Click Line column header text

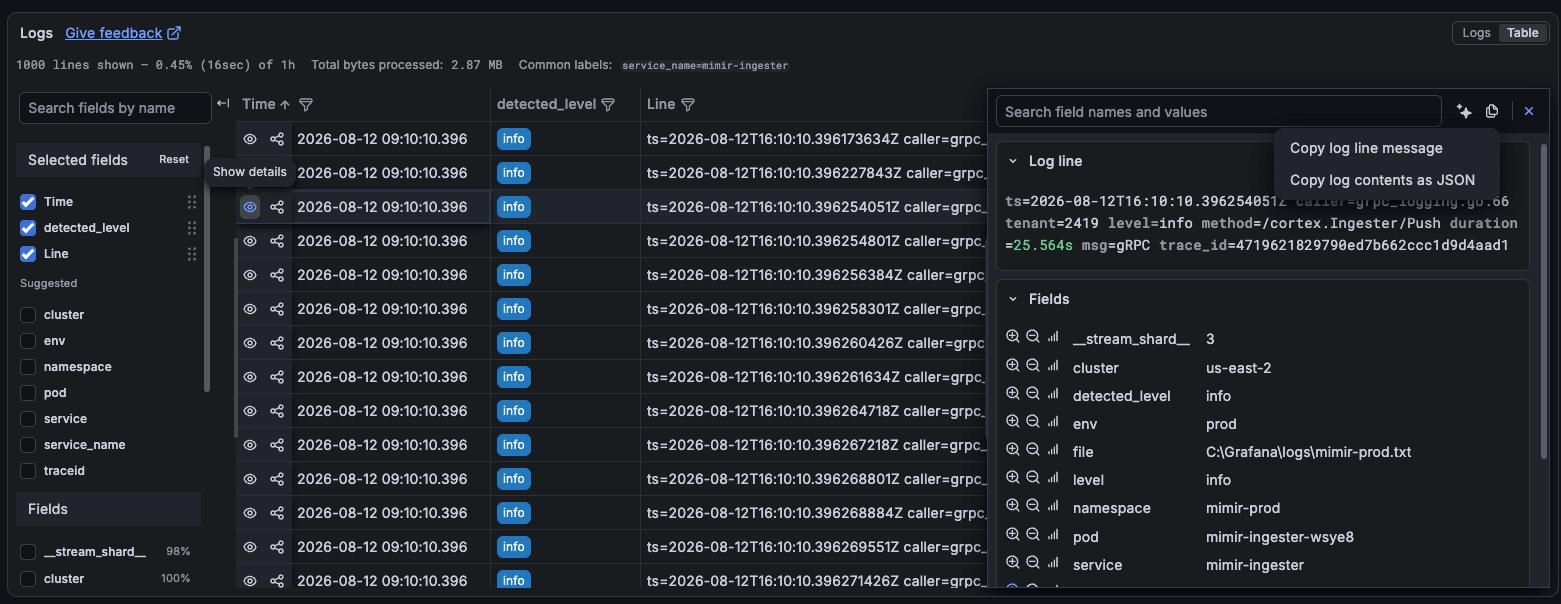pos(661,104)
